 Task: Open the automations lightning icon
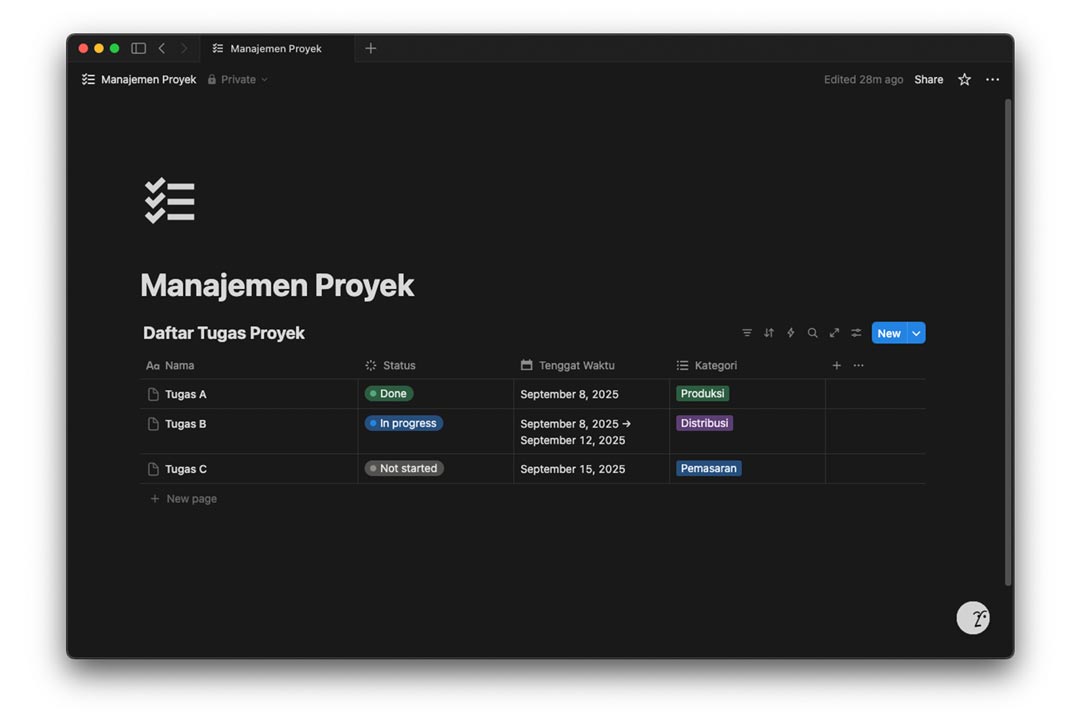point(791,333)
